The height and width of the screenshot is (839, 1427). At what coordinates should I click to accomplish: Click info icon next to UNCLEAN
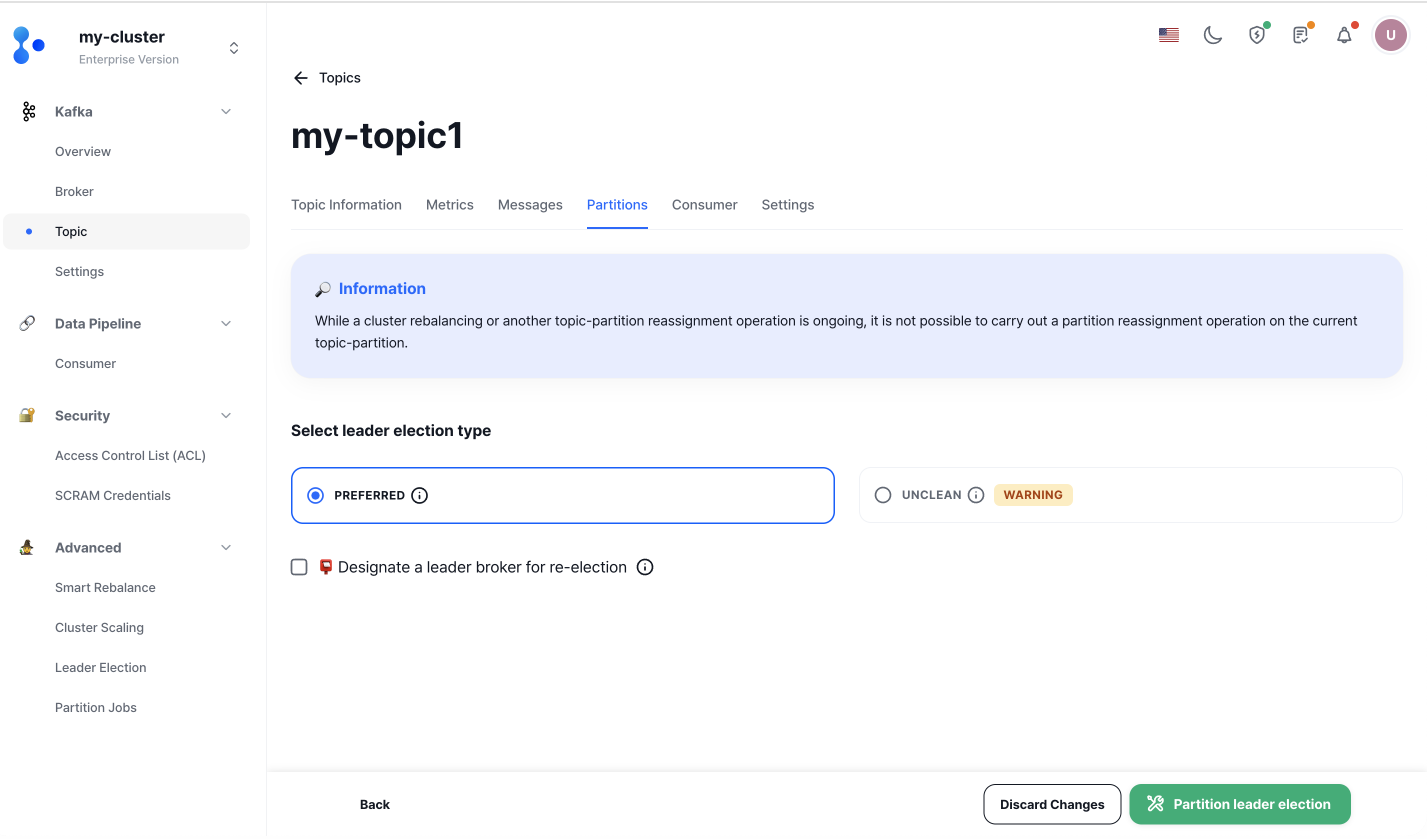click(976, 495)
